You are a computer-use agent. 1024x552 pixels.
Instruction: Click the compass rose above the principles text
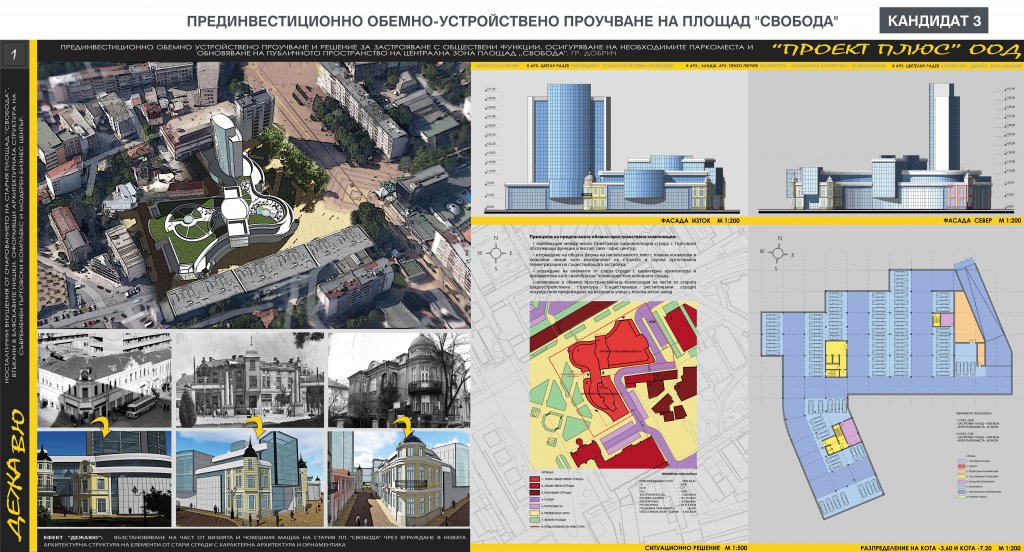click(x=496, y=252)
